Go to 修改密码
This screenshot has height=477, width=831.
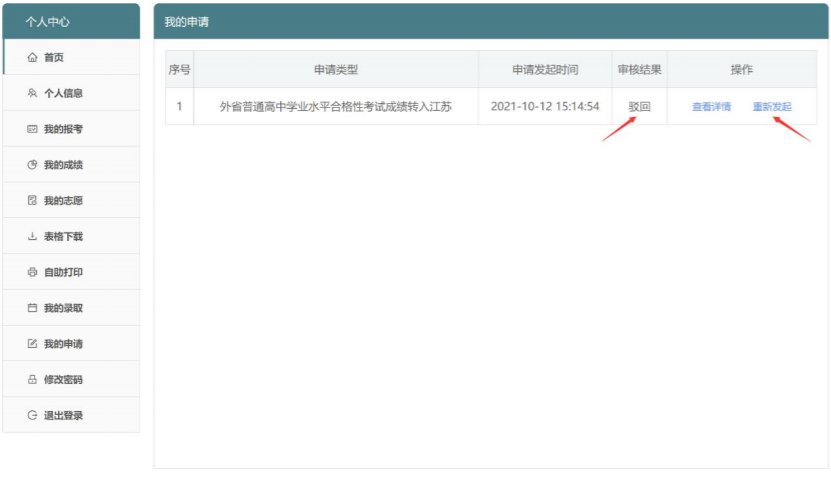tap(72, 379)
